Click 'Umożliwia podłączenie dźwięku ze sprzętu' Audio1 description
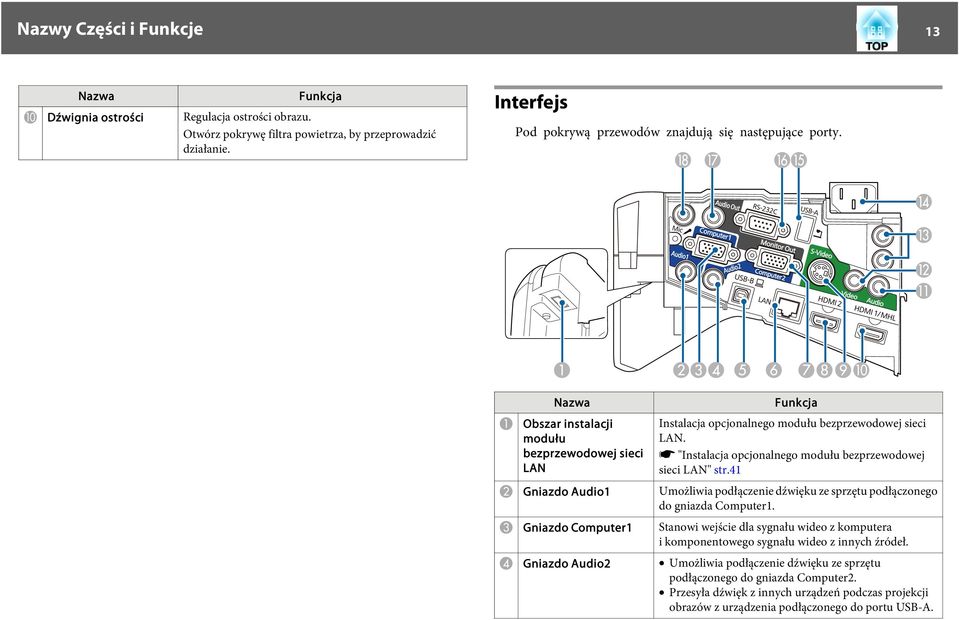959x620 pixels. click(798, 498)
